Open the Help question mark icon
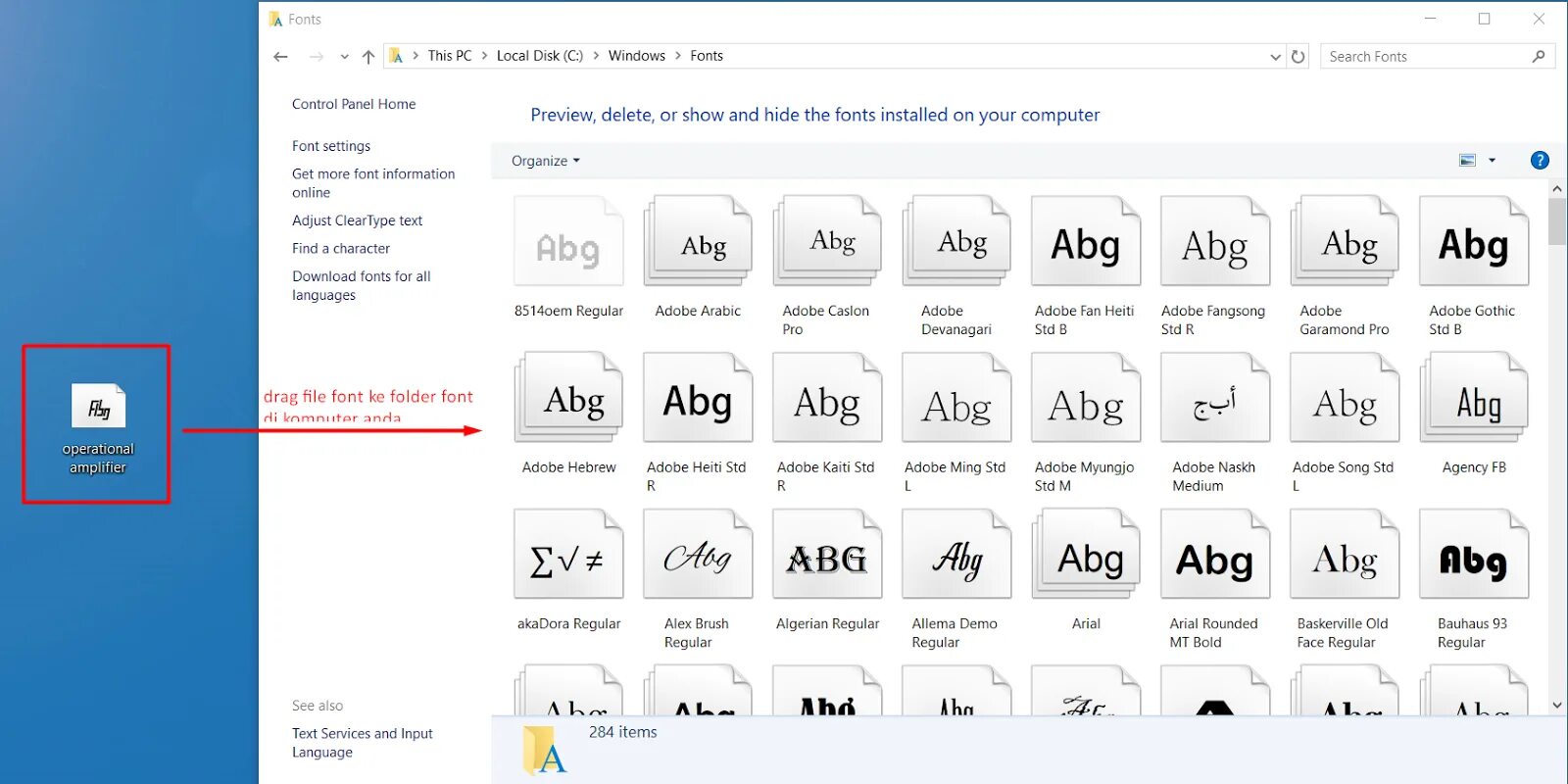Viewport: 1568px width, 784px height. pos(1540,160)
